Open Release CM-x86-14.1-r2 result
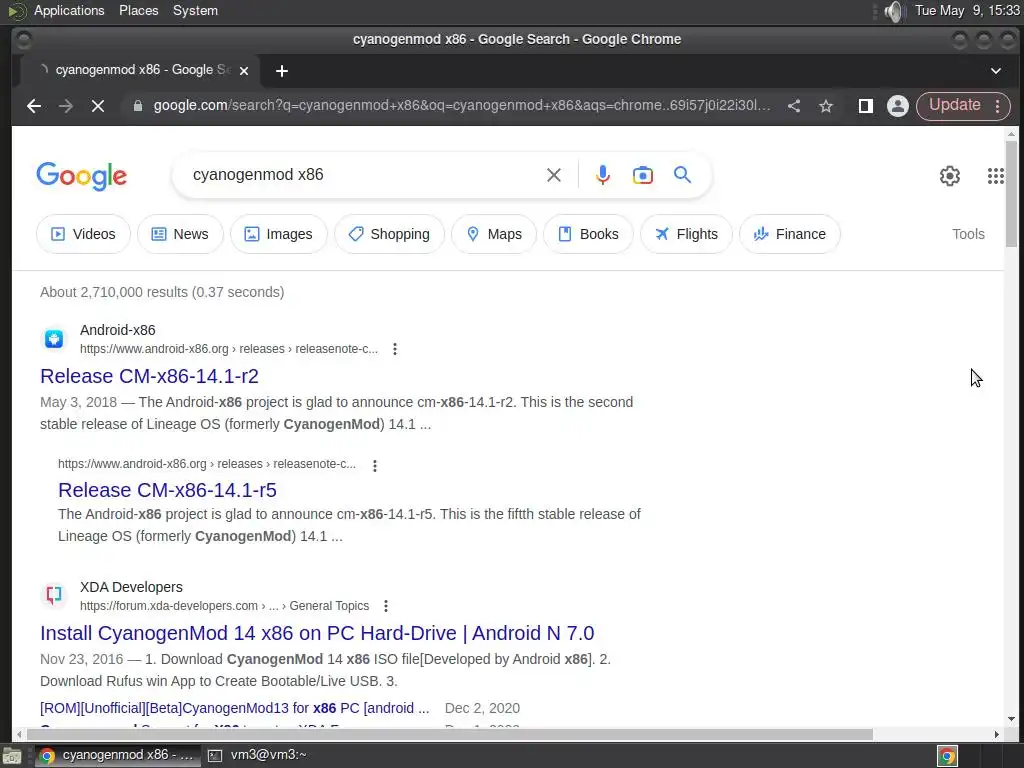This screenshot has width=1024, height=768. click(150, 376)
